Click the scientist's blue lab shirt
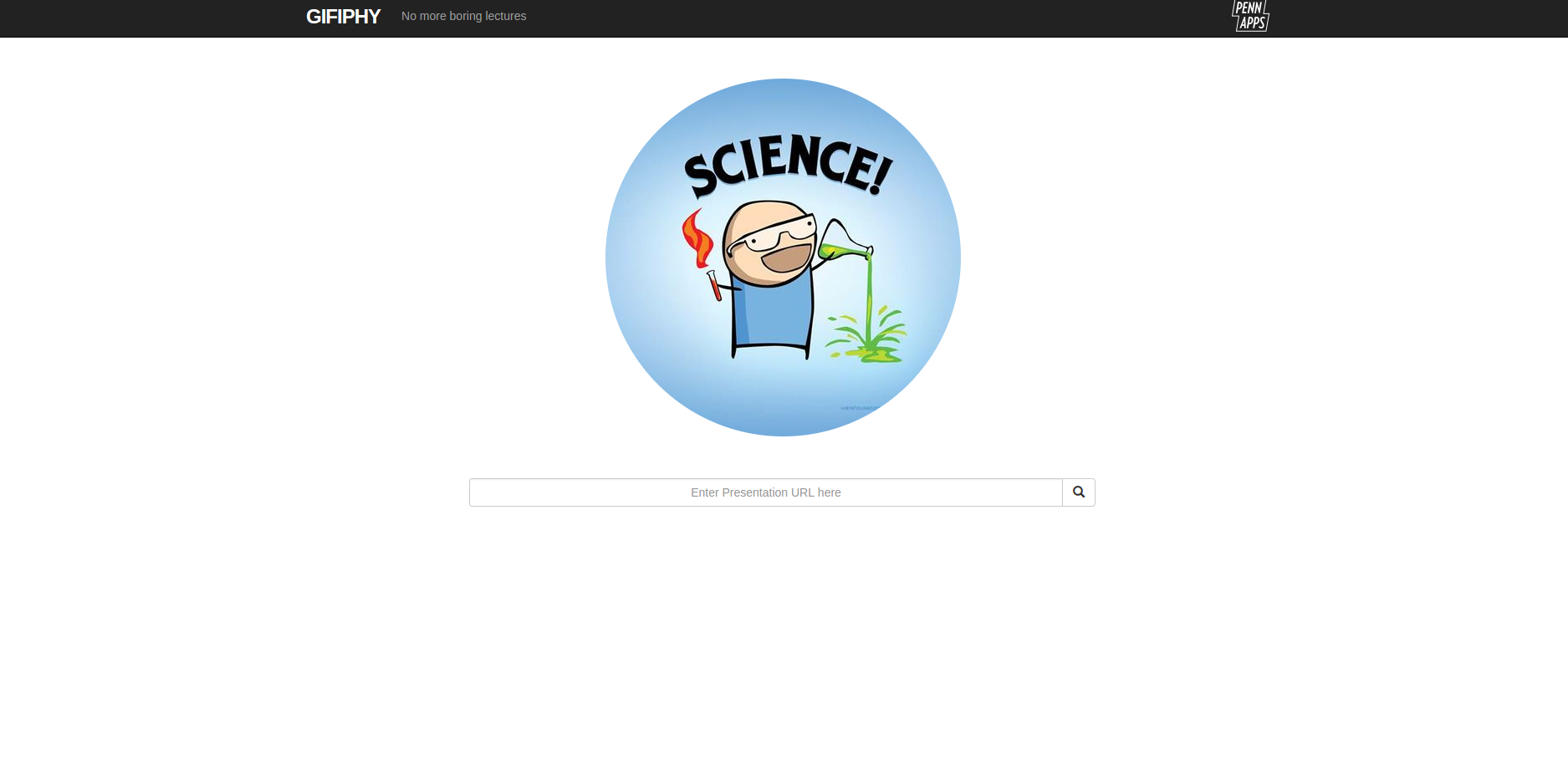 click(x=772, y=311)
